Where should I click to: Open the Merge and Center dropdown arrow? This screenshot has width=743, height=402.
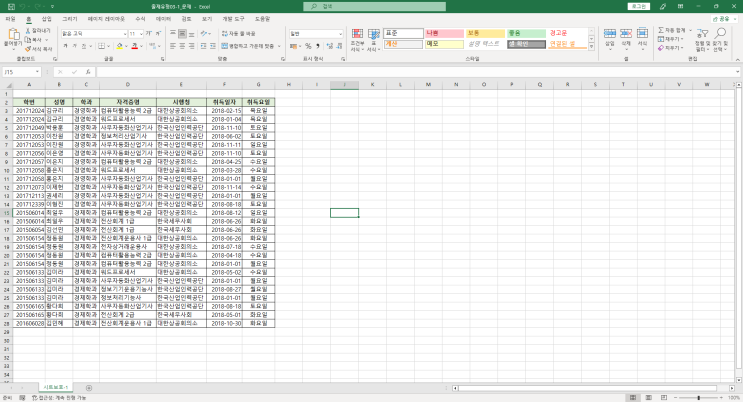(x=279, y=46)
